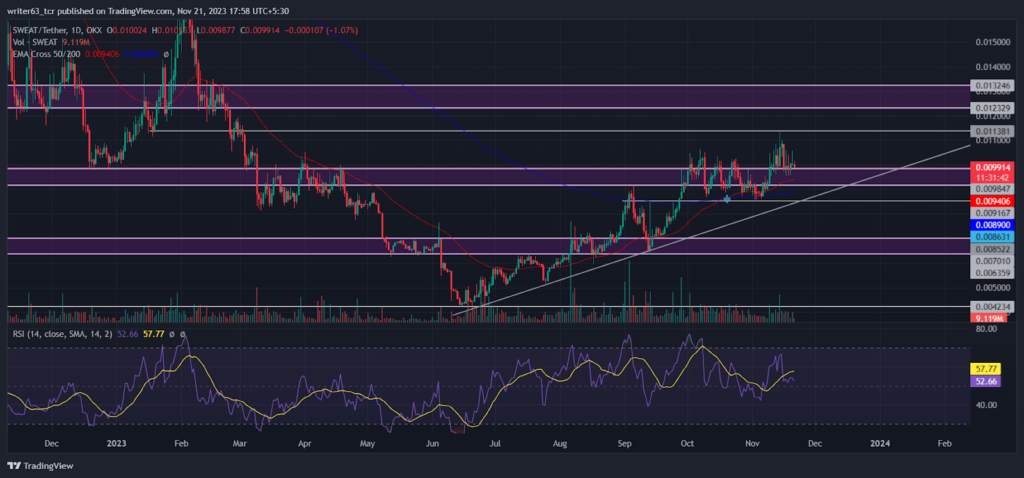The image size is (1024, 478).
Task: Click the 0.009847 price label
Action: pos(992,188)
